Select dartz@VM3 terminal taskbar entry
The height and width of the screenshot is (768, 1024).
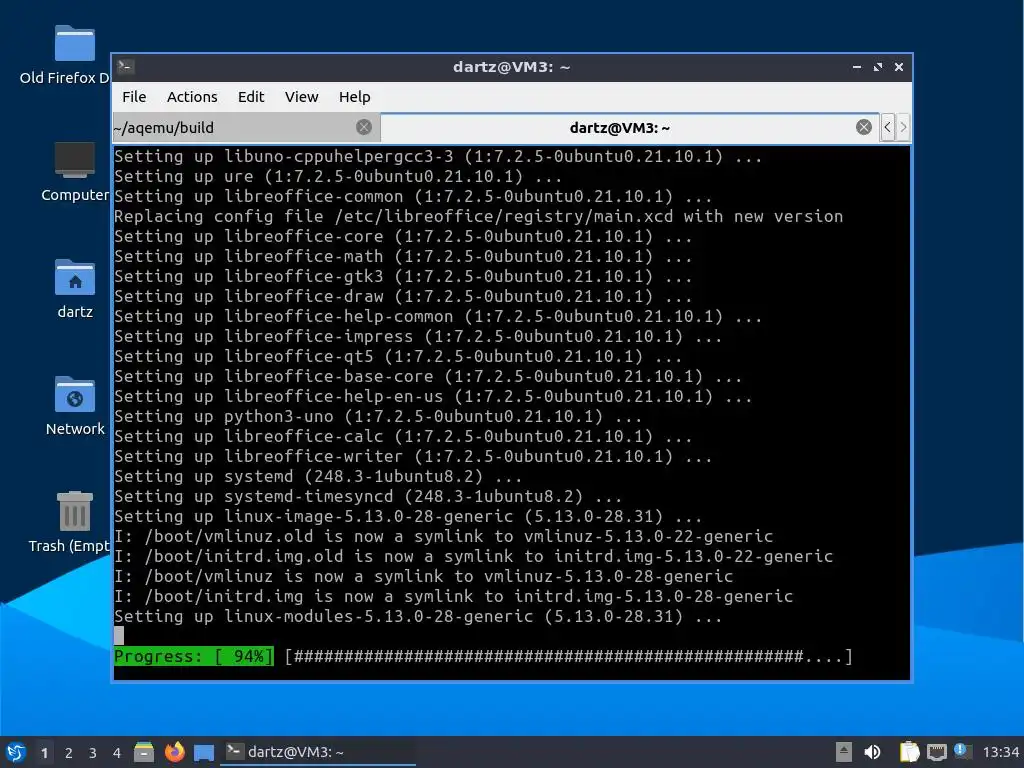319,752
